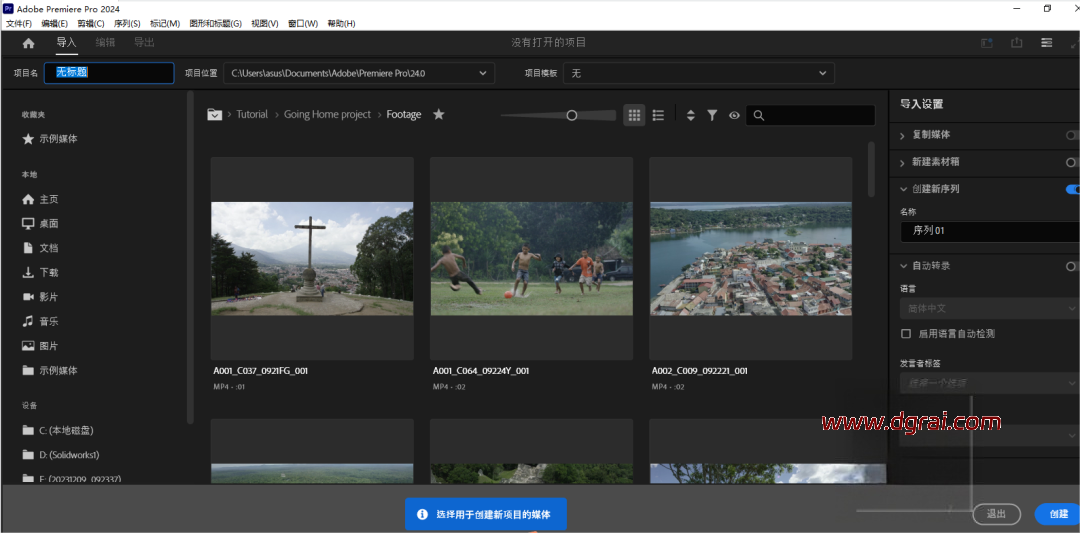1080x533 pixels.
Task: Click the sort order arrows icon
Action: tap(690, 115)
